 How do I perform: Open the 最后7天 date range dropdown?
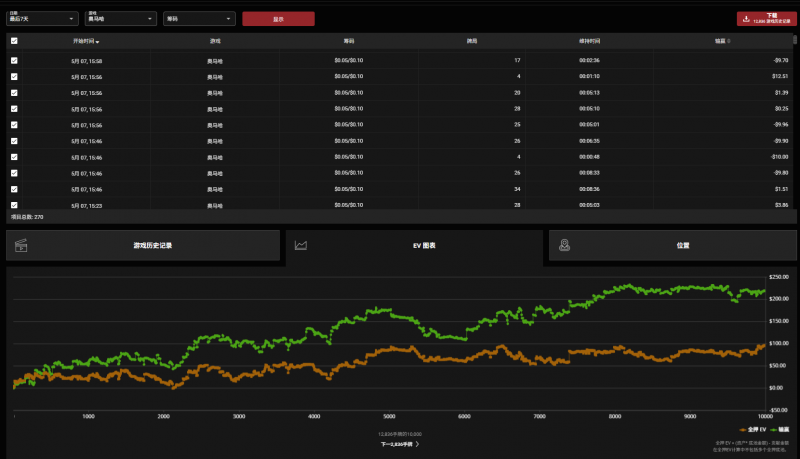[x=43, y=18]
